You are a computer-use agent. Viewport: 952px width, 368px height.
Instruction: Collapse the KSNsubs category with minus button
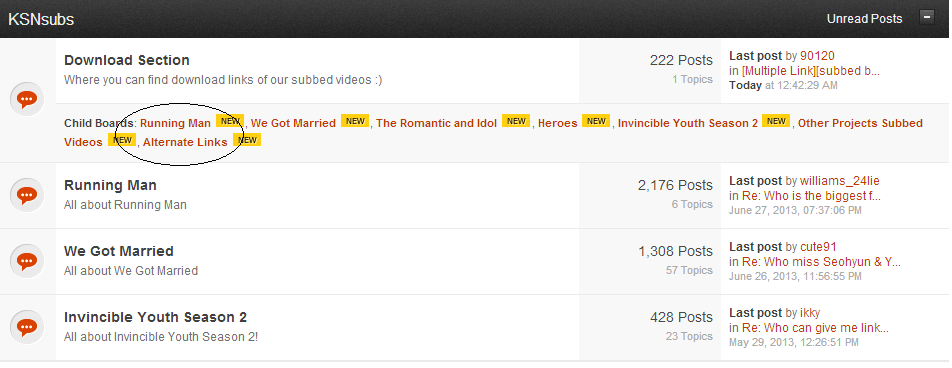pyautogui.click(x=927, y=17)
